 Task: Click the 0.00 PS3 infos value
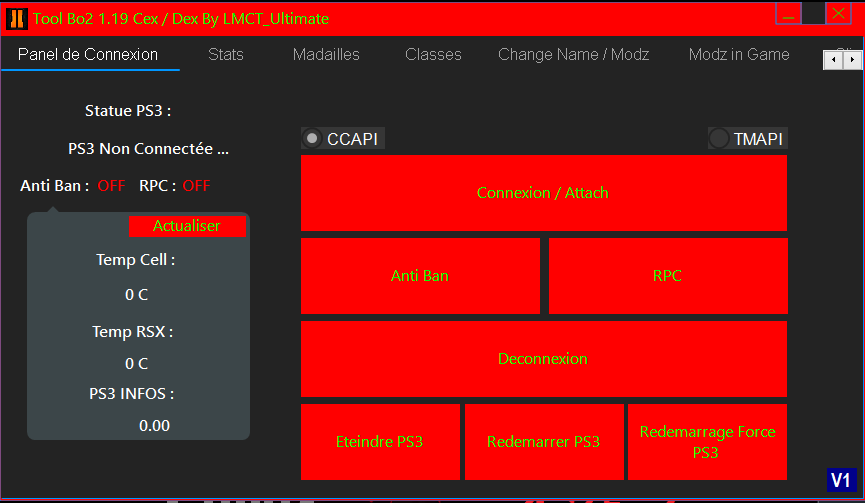click(x=154, y=426)
